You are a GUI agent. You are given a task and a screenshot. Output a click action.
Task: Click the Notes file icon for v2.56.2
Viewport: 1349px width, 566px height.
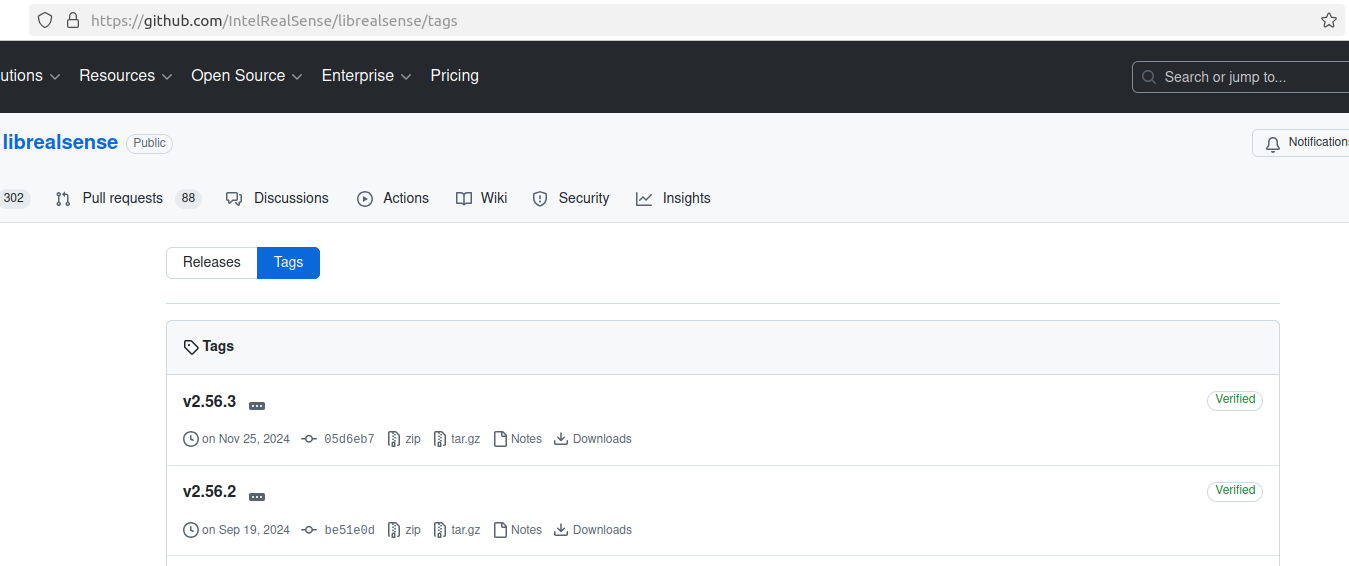pyautogui.click(x=501, y=530)
